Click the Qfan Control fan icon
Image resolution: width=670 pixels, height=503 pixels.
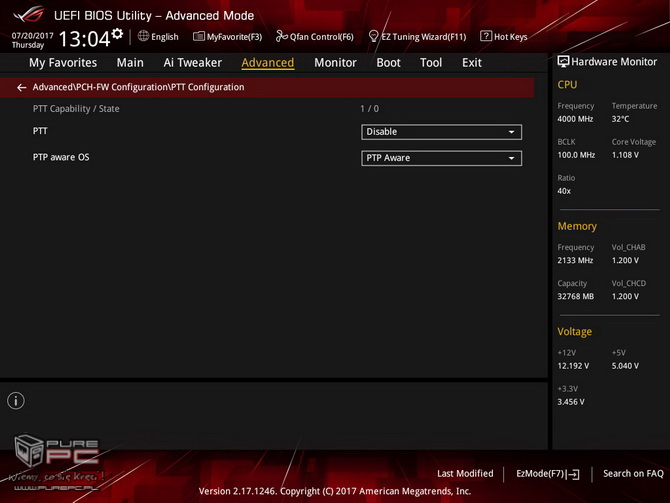coord(281,36)
